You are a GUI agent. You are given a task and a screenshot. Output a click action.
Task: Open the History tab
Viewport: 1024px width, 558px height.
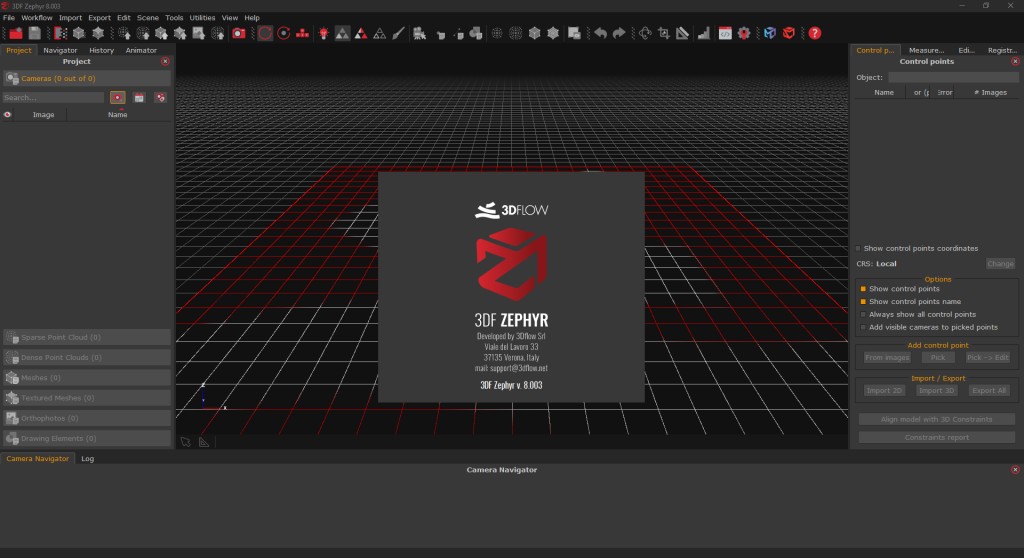[x=101, y=50]
